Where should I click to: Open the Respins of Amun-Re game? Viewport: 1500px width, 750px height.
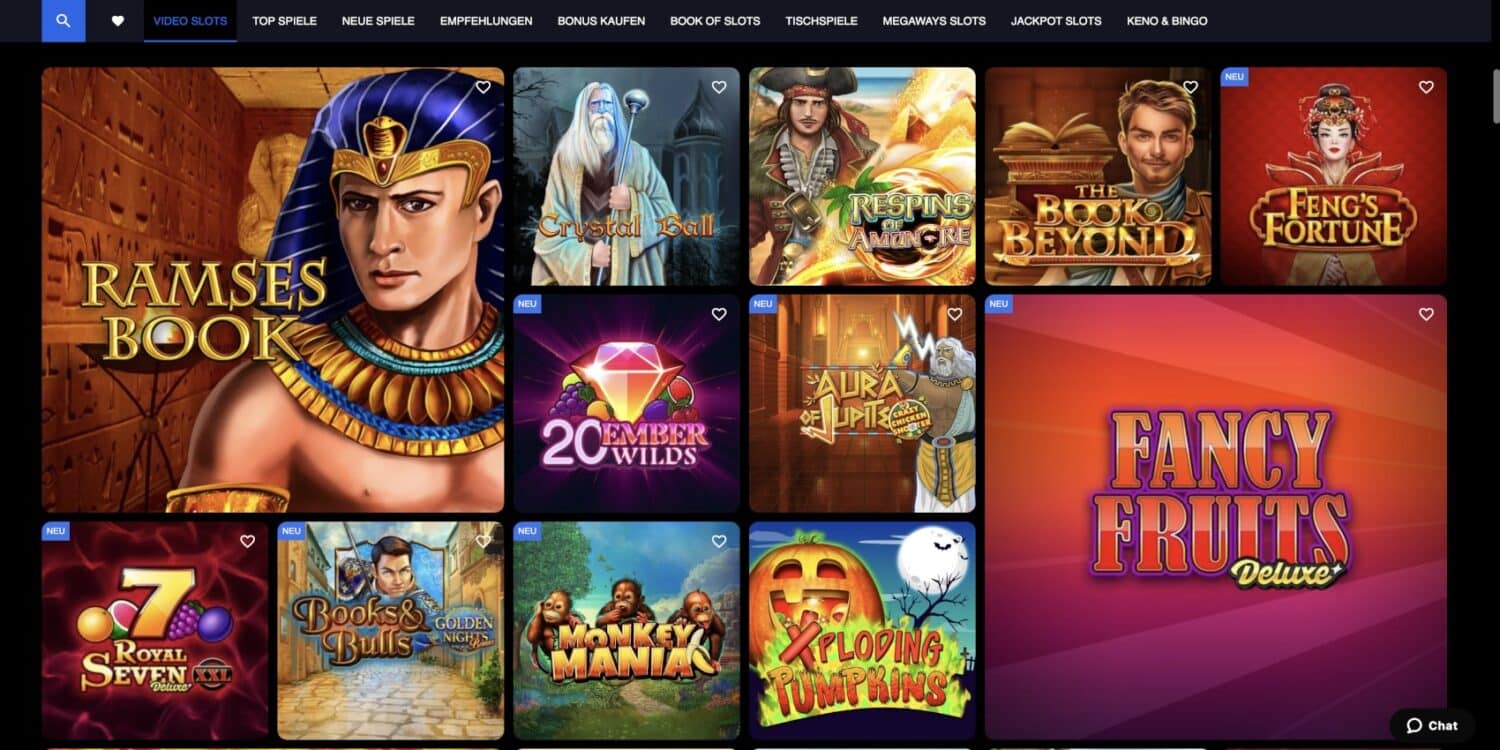pos(862,176)
